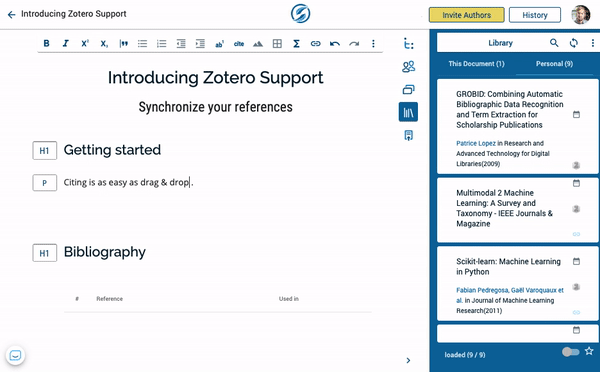The height and width of the screenshot is (372, 600).
Task: Apply superscript formatting
Action: [x=85, y=44]
